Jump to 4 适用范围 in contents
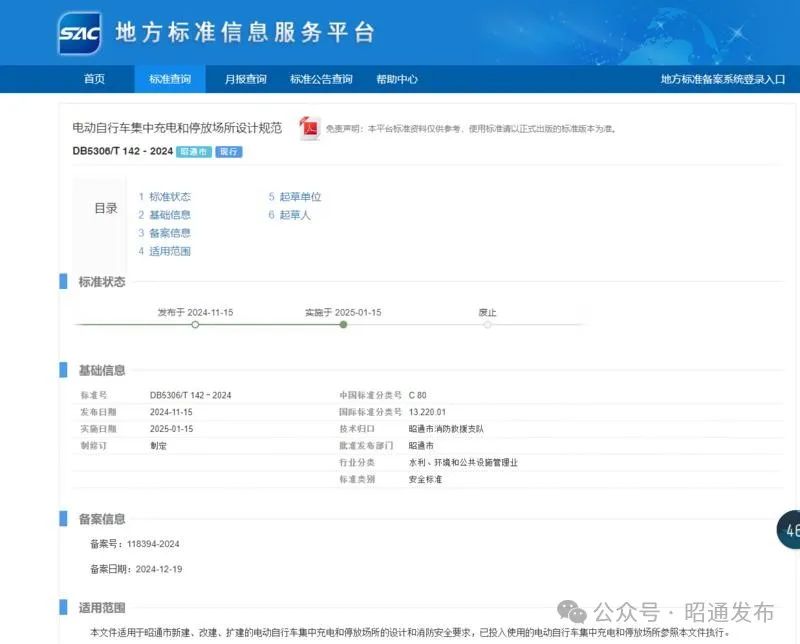The height and width of the screenshot is (644, 800). (164, 251)
